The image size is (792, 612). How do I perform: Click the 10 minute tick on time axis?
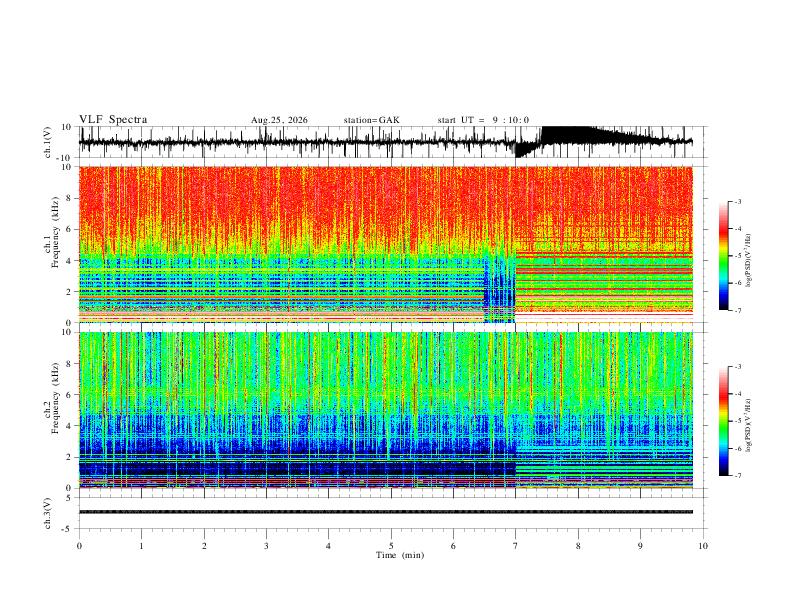click(x=703, y=546)
